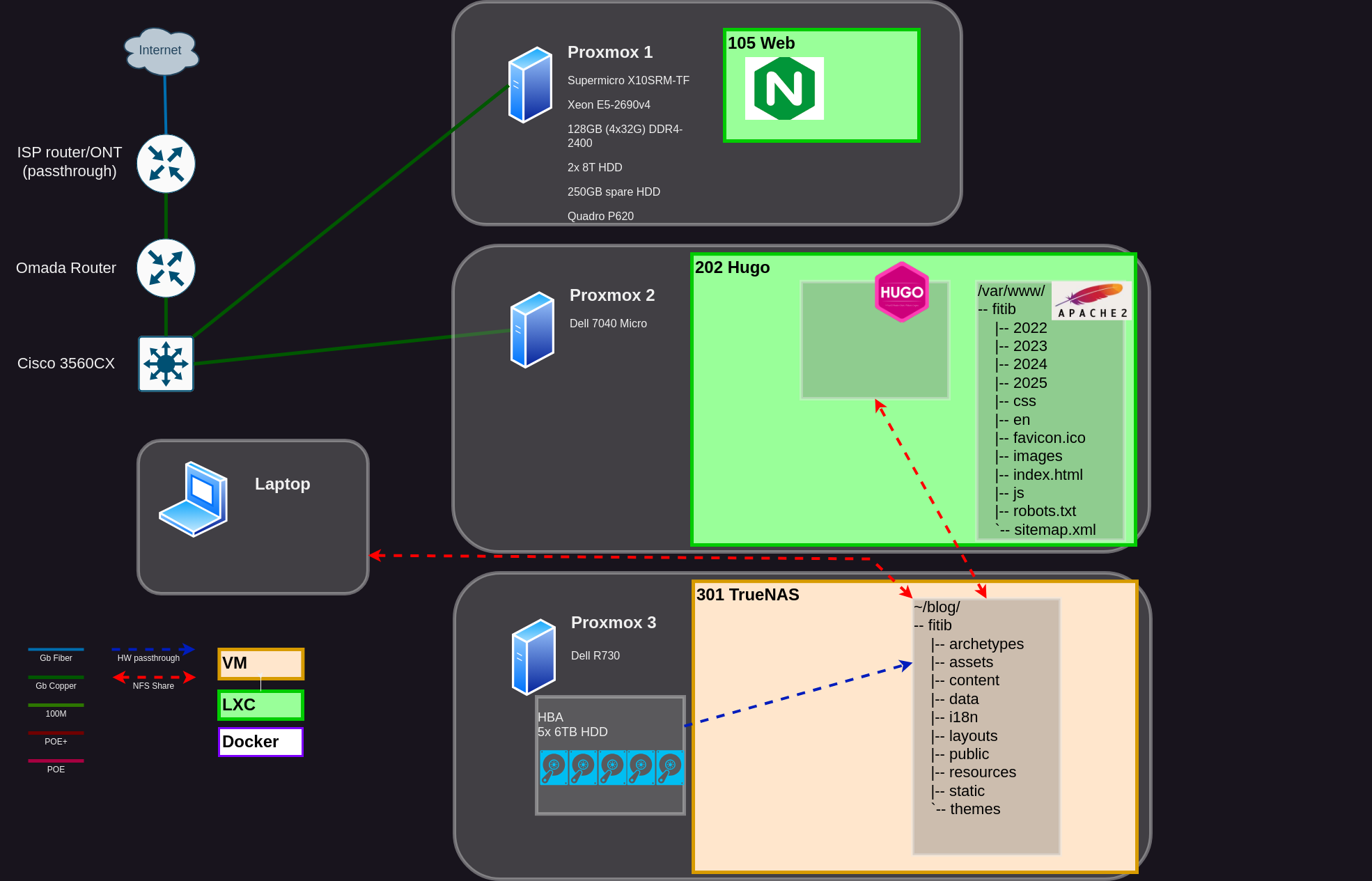Select the 128GB DDR4-2400 spec line
1372x881 pixels.
point(625,136)
